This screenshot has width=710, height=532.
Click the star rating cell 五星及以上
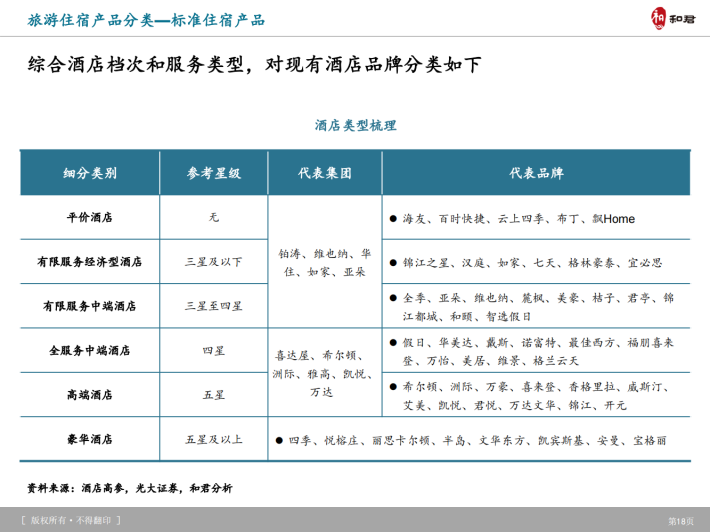213,439
